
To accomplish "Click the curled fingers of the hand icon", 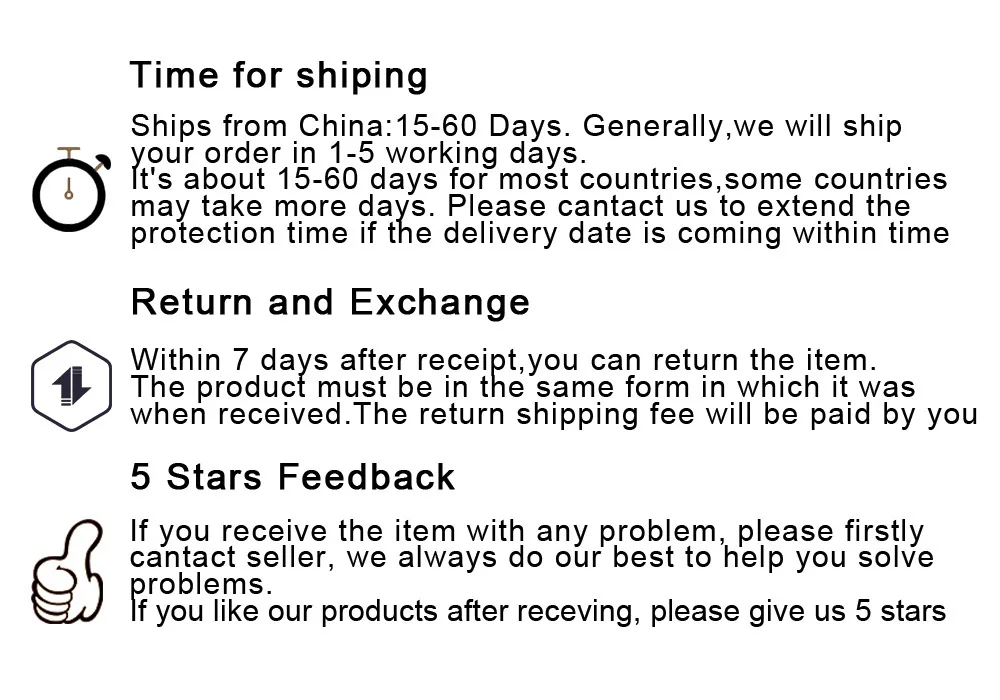I will pos(54,594).
